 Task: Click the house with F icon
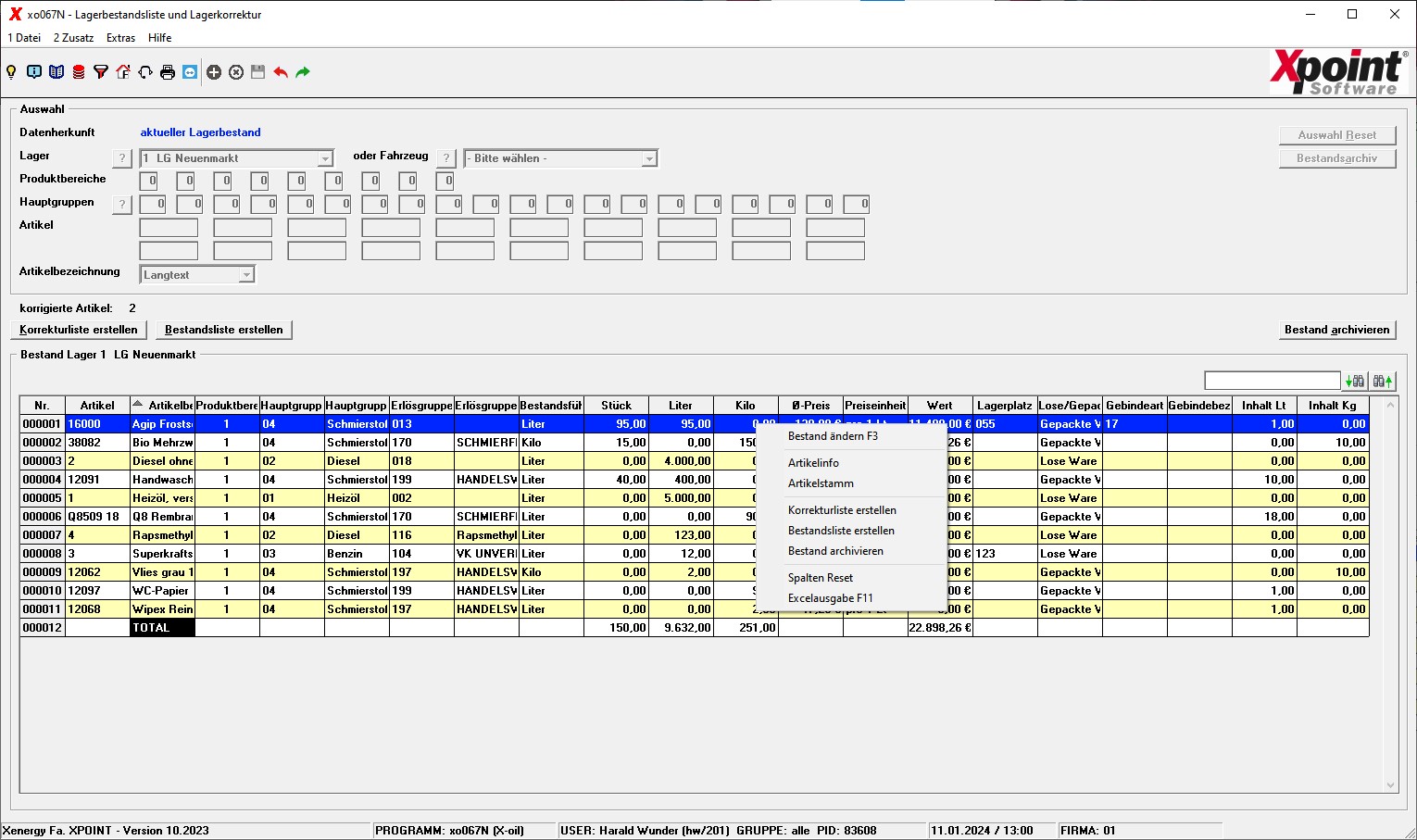pyautogui.click(x=123, y=72)
